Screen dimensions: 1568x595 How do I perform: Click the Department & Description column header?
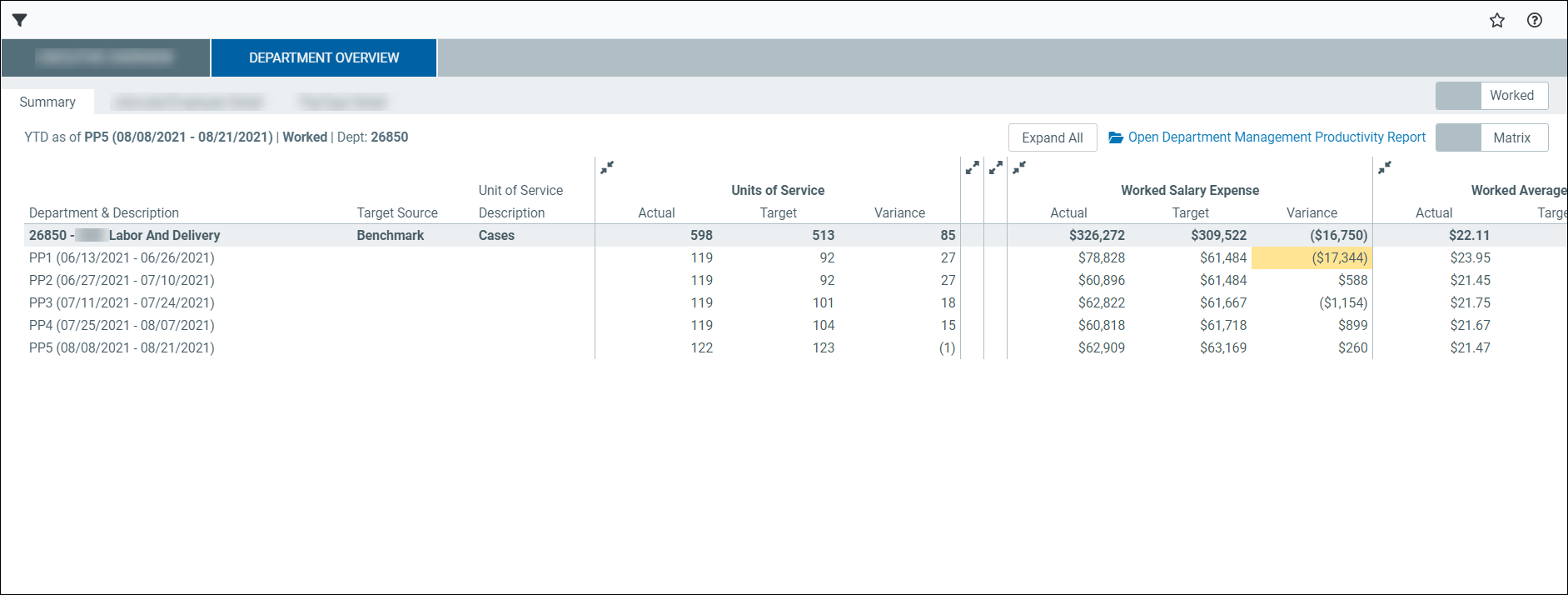104,213
